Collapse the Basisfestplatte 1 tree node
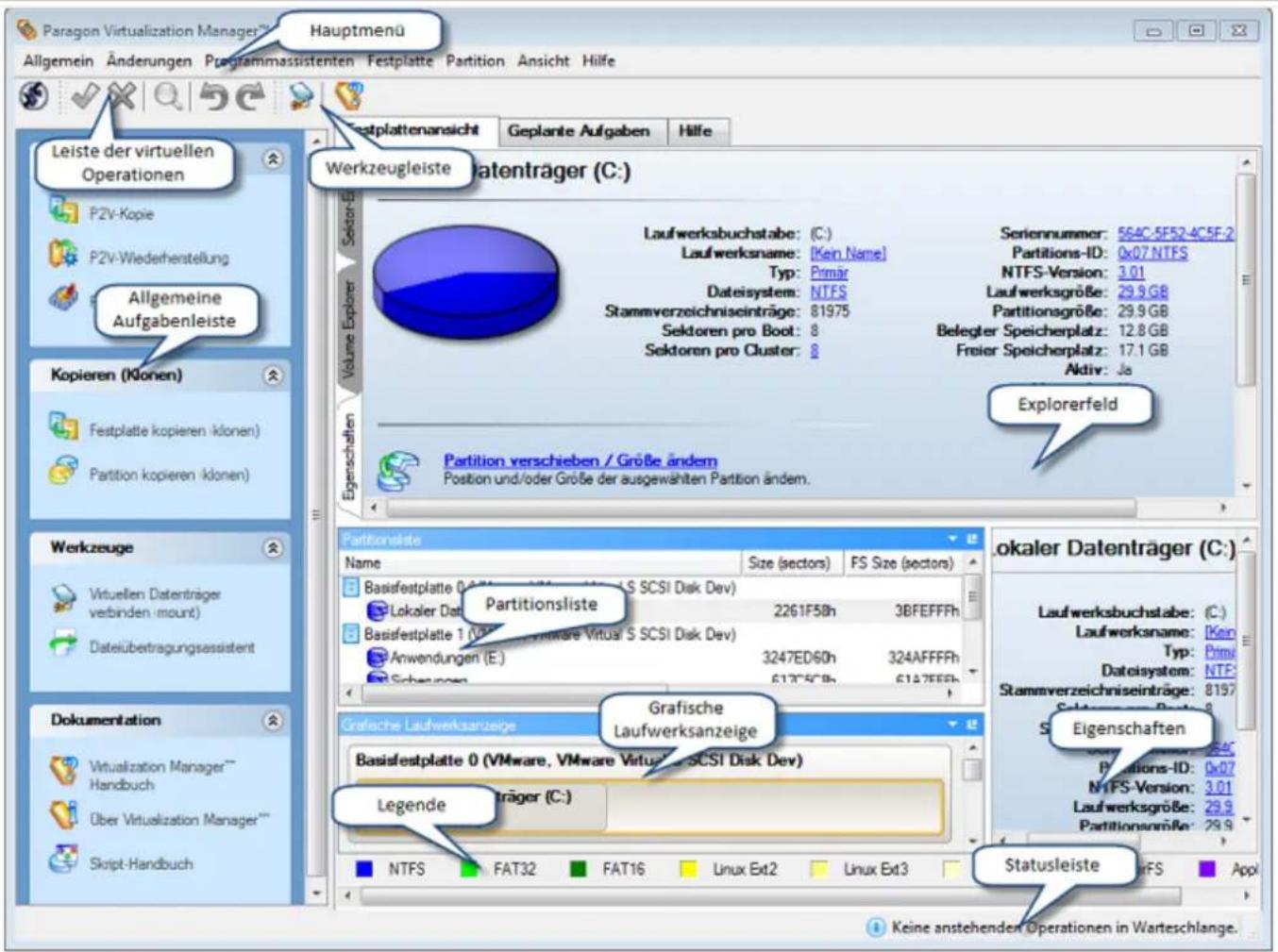 pos(350,634)
